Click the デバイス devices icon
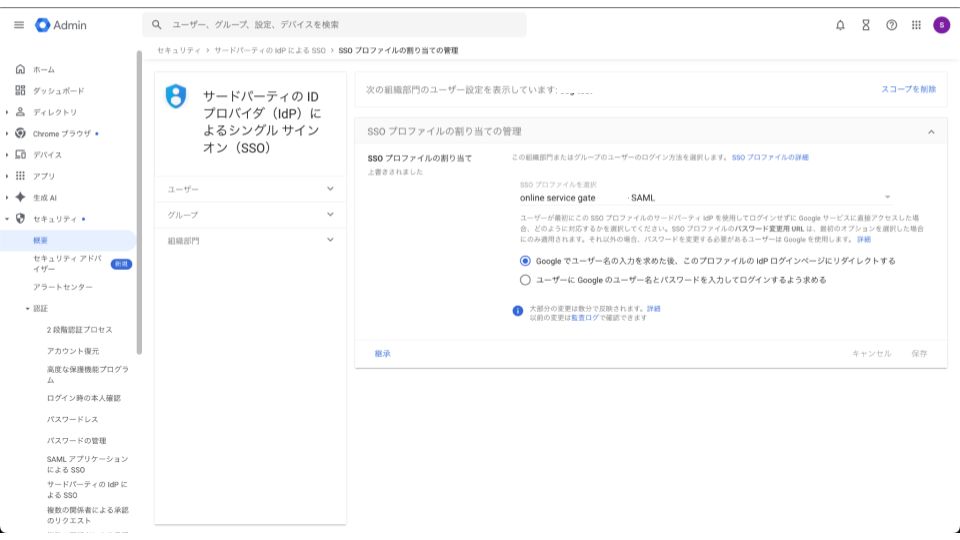Image resolution: width=960 pixels, height=540 pixels. click(x=20, y=154)
